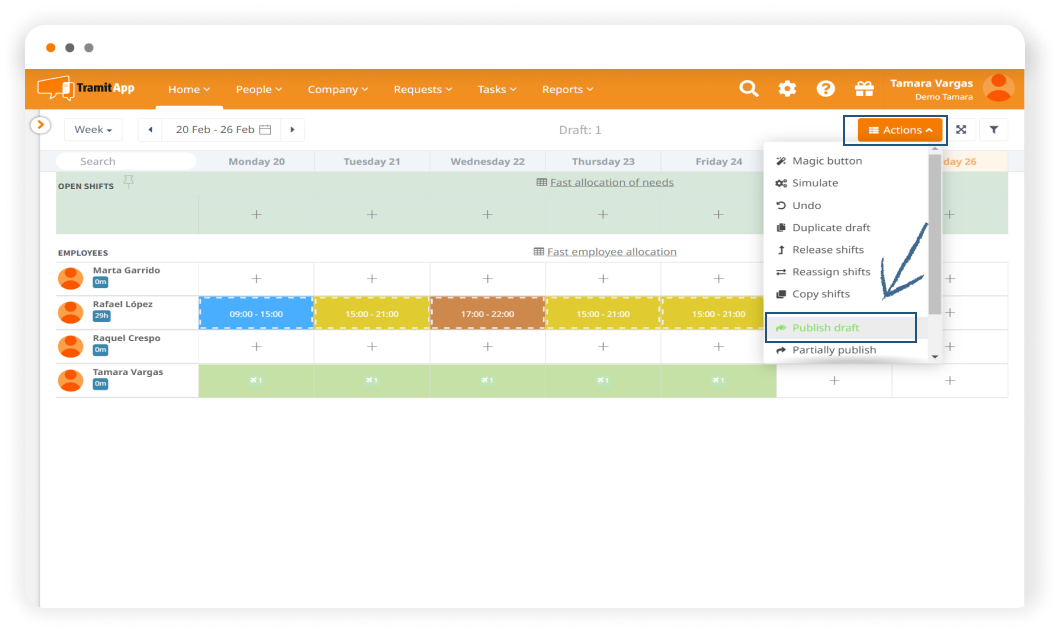Toggle fullscreen expand icon beside Actions
Viewport: 1061px width, 633px height.
point(961,130)
